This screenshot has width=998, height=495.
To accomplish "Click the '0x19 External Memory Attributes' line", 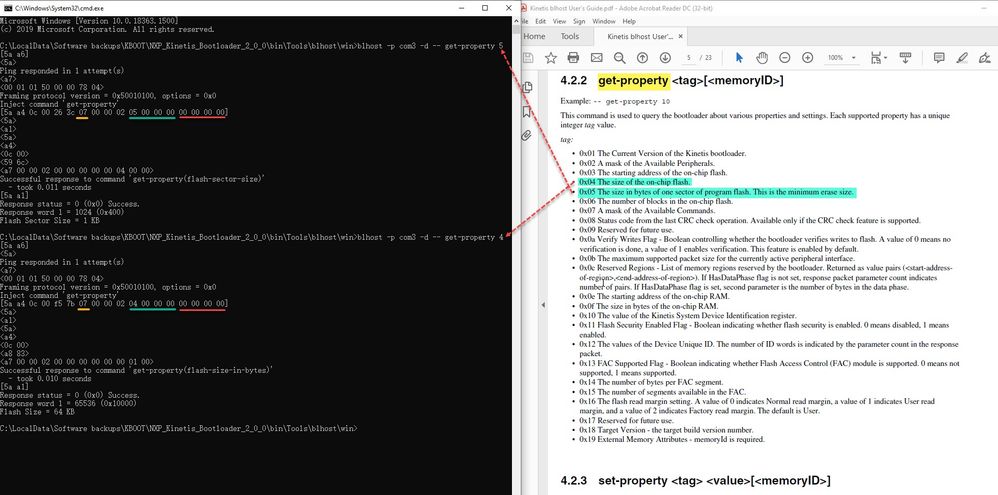I will (671, 440).
